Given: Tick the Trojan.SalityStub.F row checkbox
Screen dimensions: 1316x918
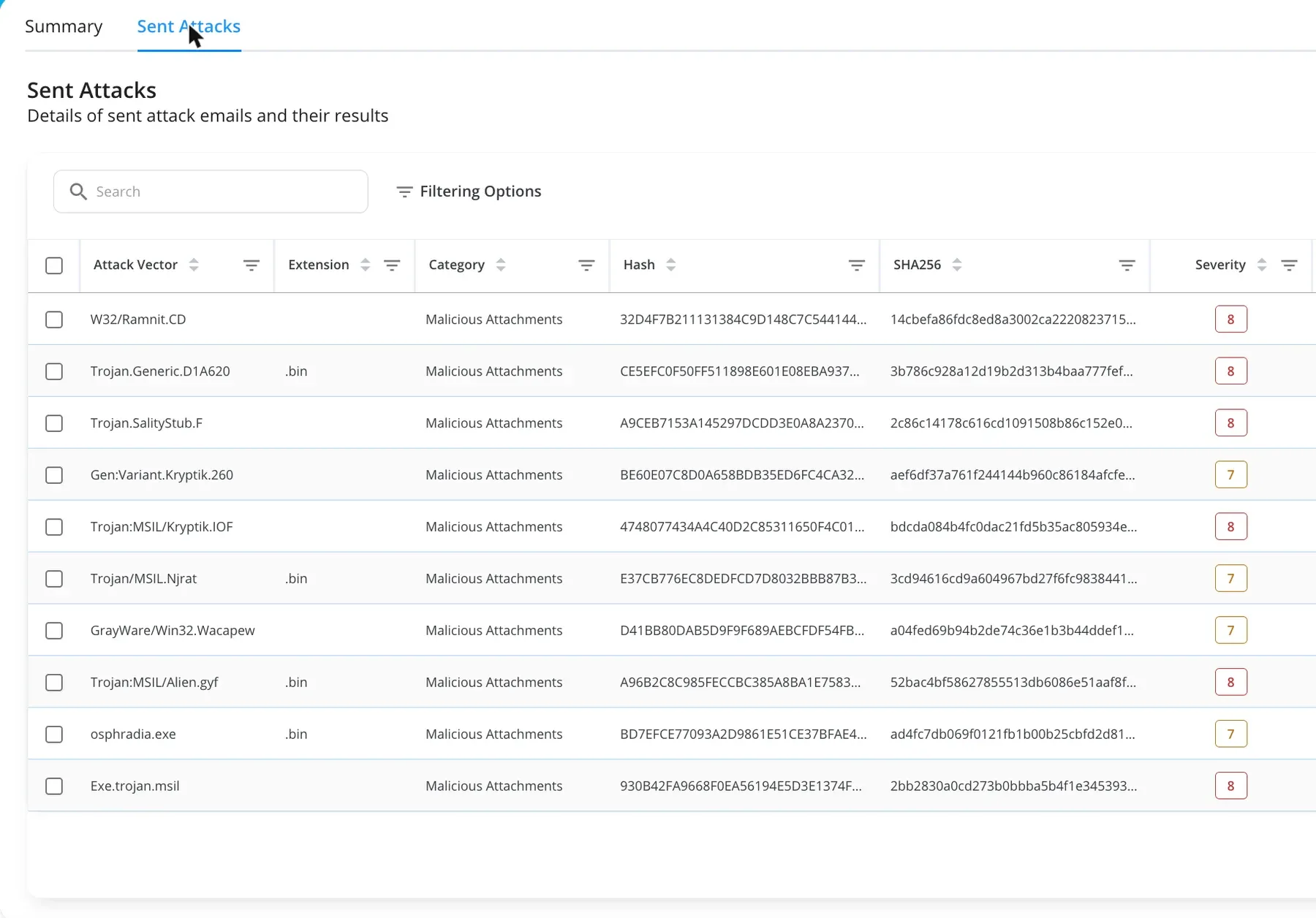Looking at the screenshot, I should coord(54,423).
